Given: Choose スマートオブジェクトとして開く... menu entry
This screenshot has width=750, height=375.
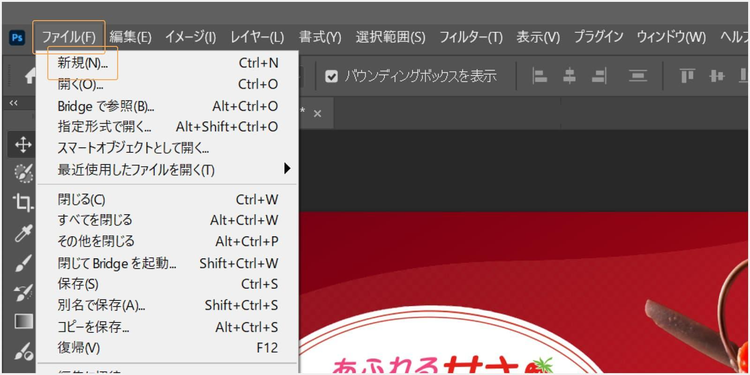Looking at the screenshot, I should click(167, 148).
